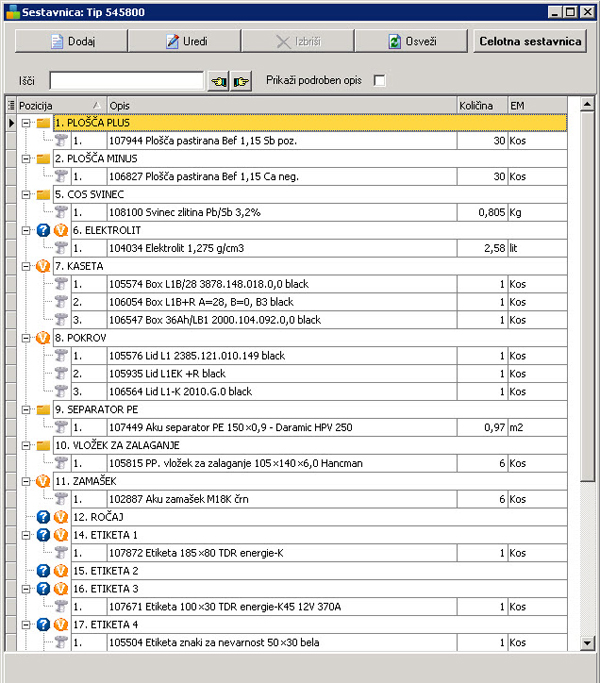Select the 15. ETIKETA 2 group row
The width and height of the screenshot is (600, 683).
click(319, 571)
